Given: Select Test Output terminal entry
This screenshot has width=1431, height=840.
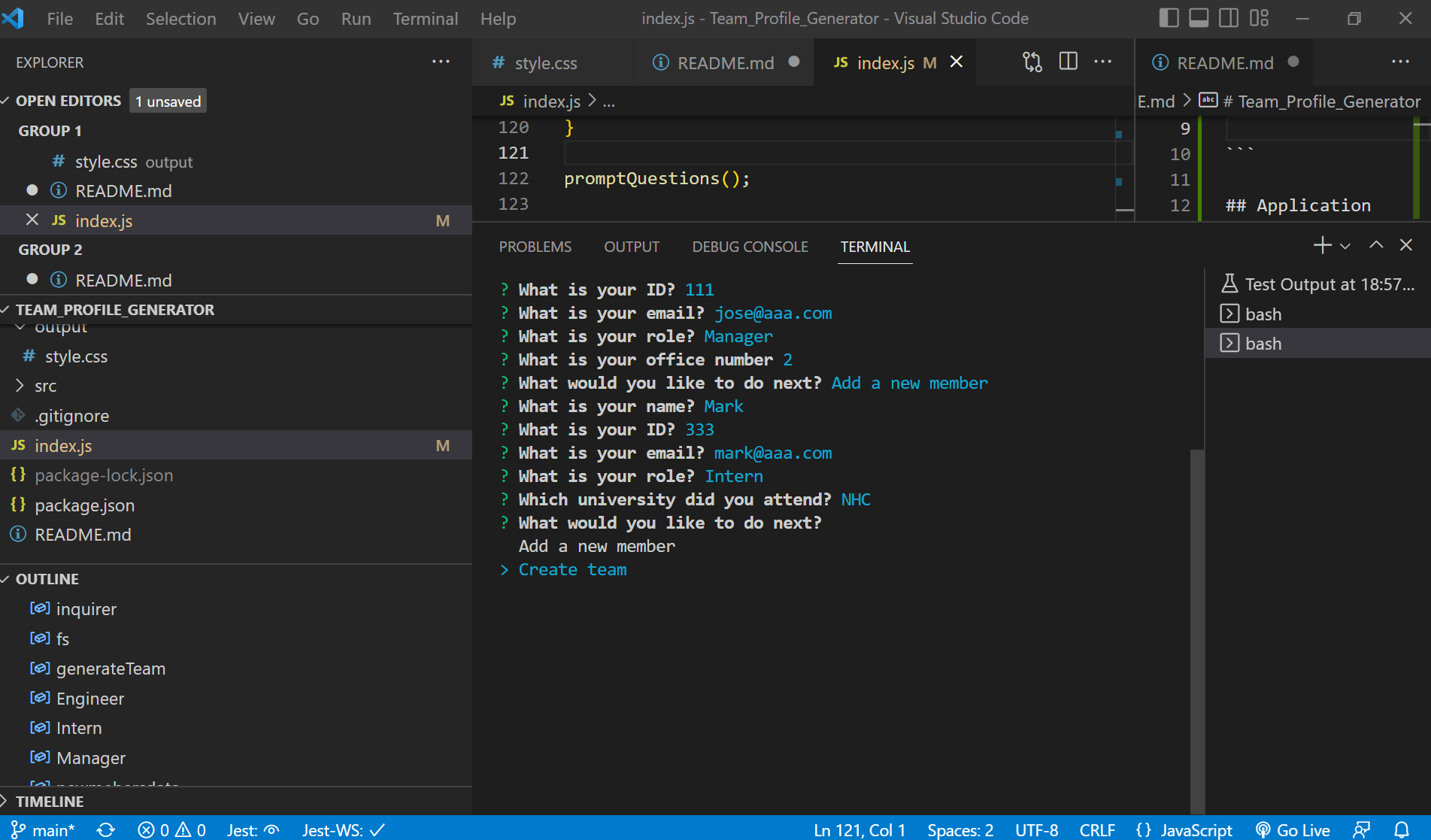Looking at the screenshot, I should click(x=1318, y=284).
